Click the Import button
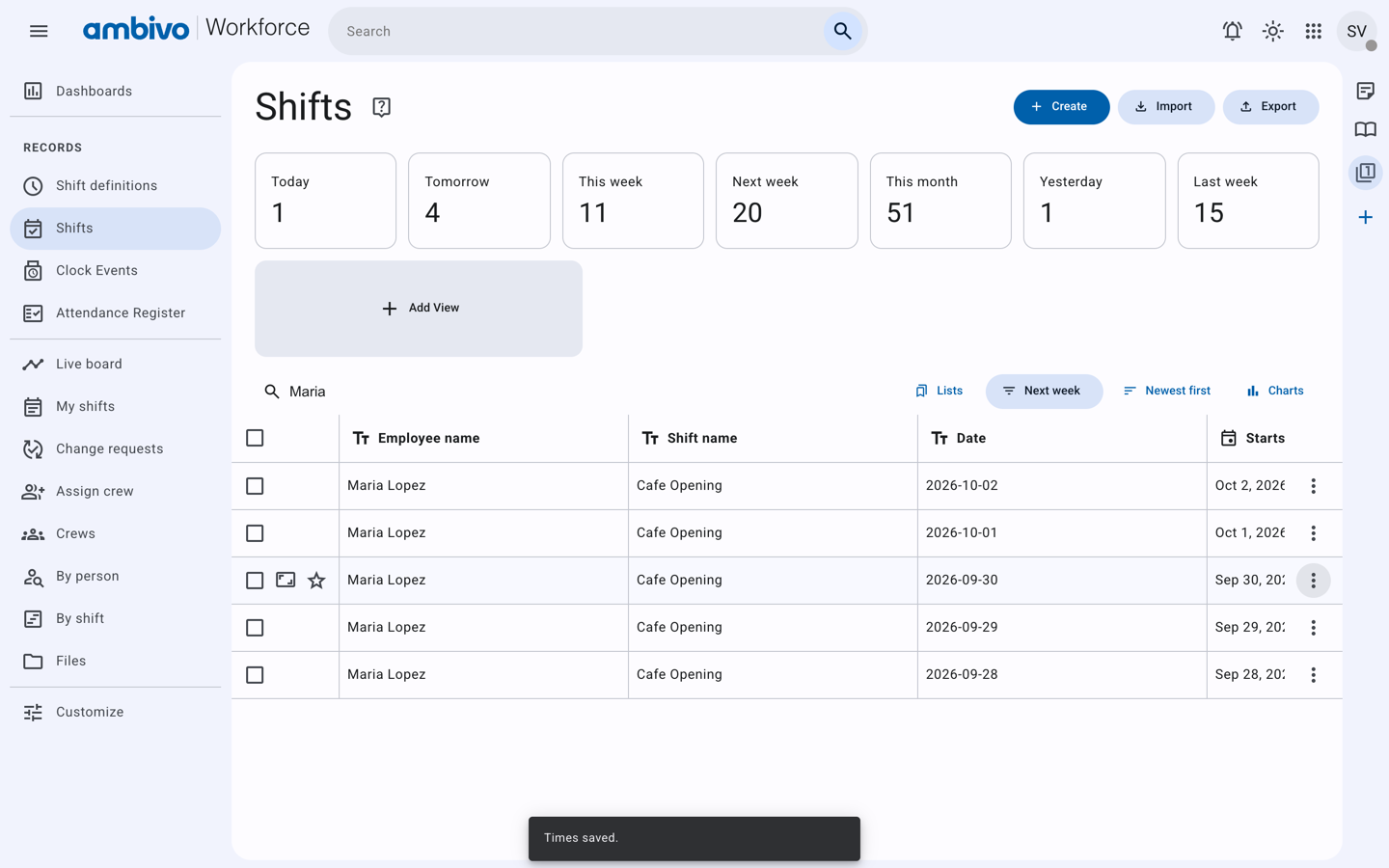This screenshot has width=1389, height=868. tap(1165, 107)
